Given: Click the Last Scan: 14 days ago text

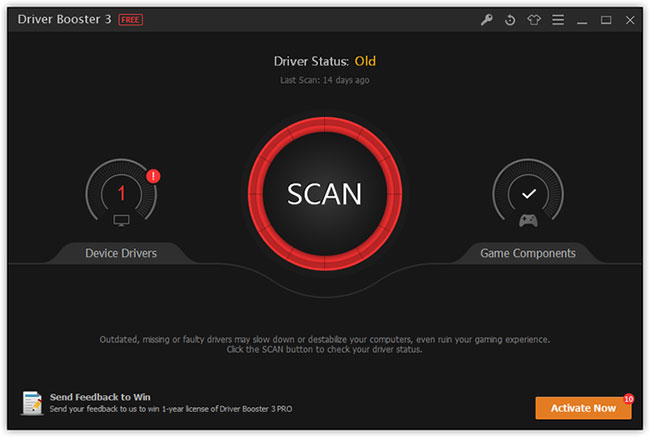Looking at the screenshot, I should click(325, 80).
